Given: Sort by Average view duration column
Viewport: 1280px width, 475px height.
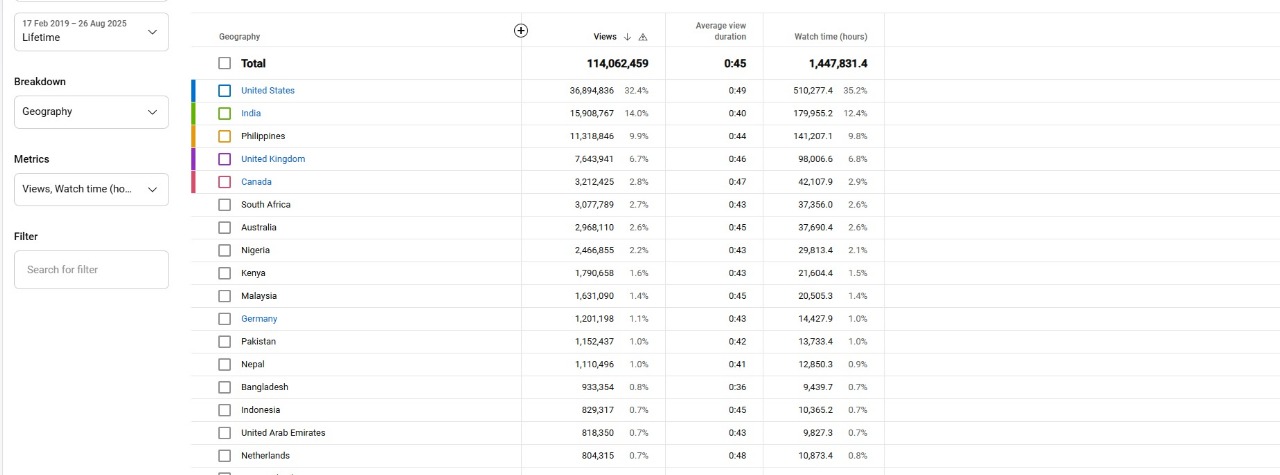Looking at the screenshot, I should tap(721, 31).
